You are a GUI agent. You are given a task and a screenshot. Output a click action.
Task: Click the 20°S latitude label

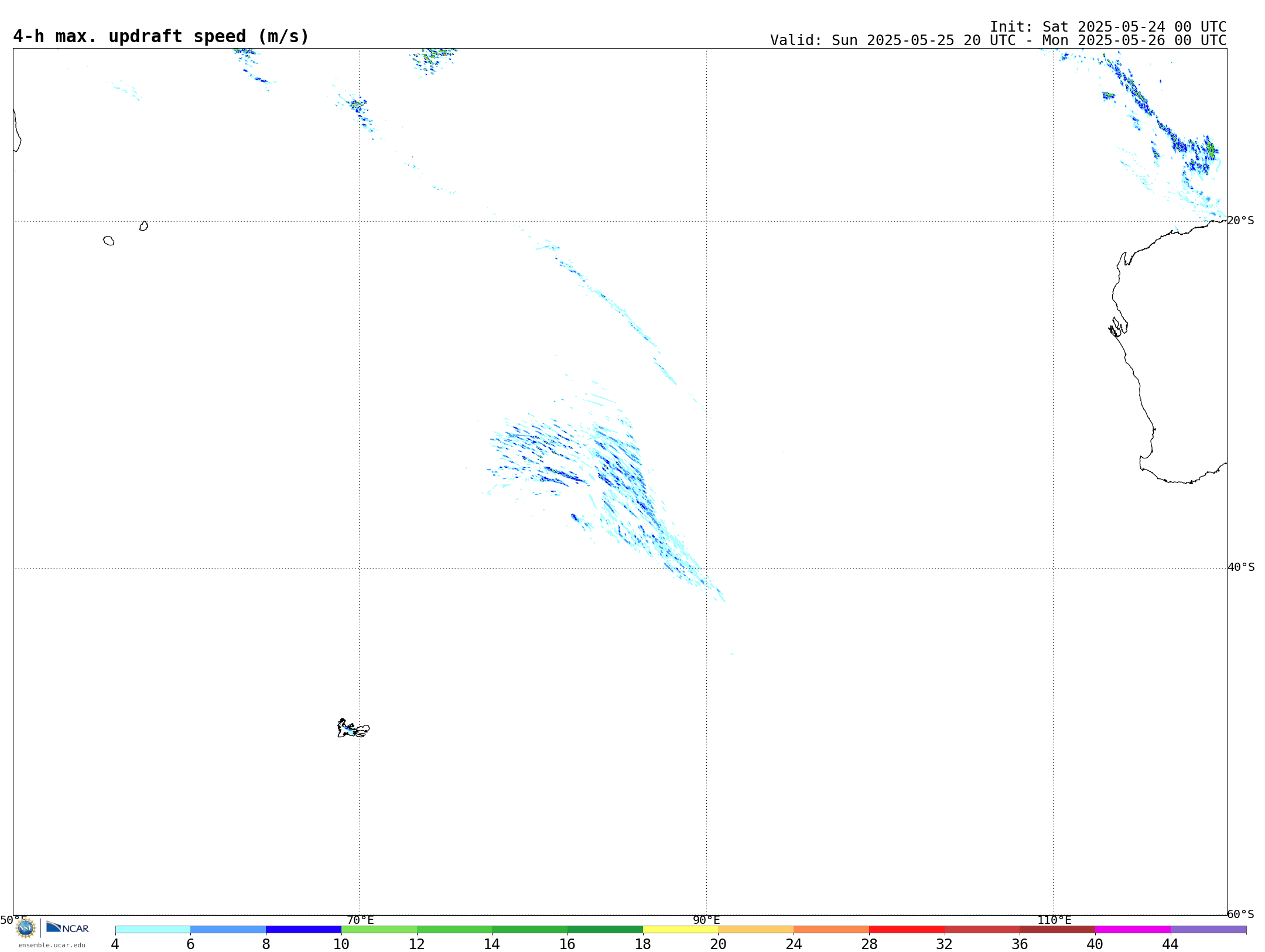coord(1240,221)
